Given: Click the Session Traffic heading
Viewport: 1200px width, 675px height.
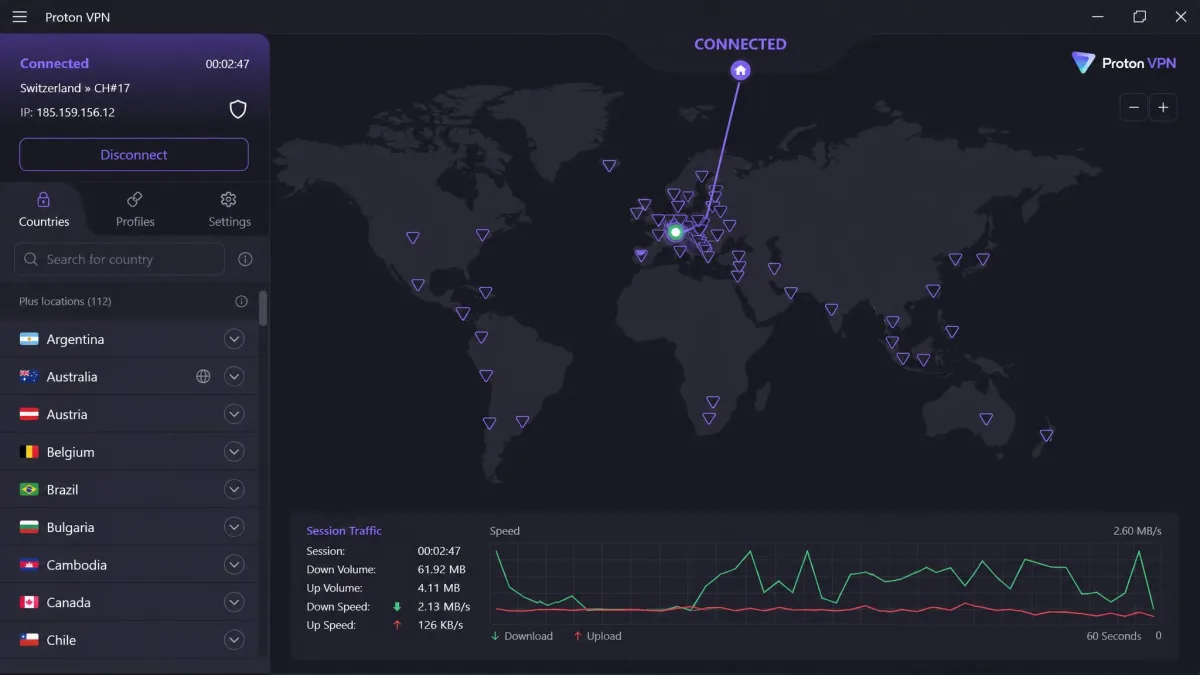Looking at the screenshot, I should [x=344, y=531].
